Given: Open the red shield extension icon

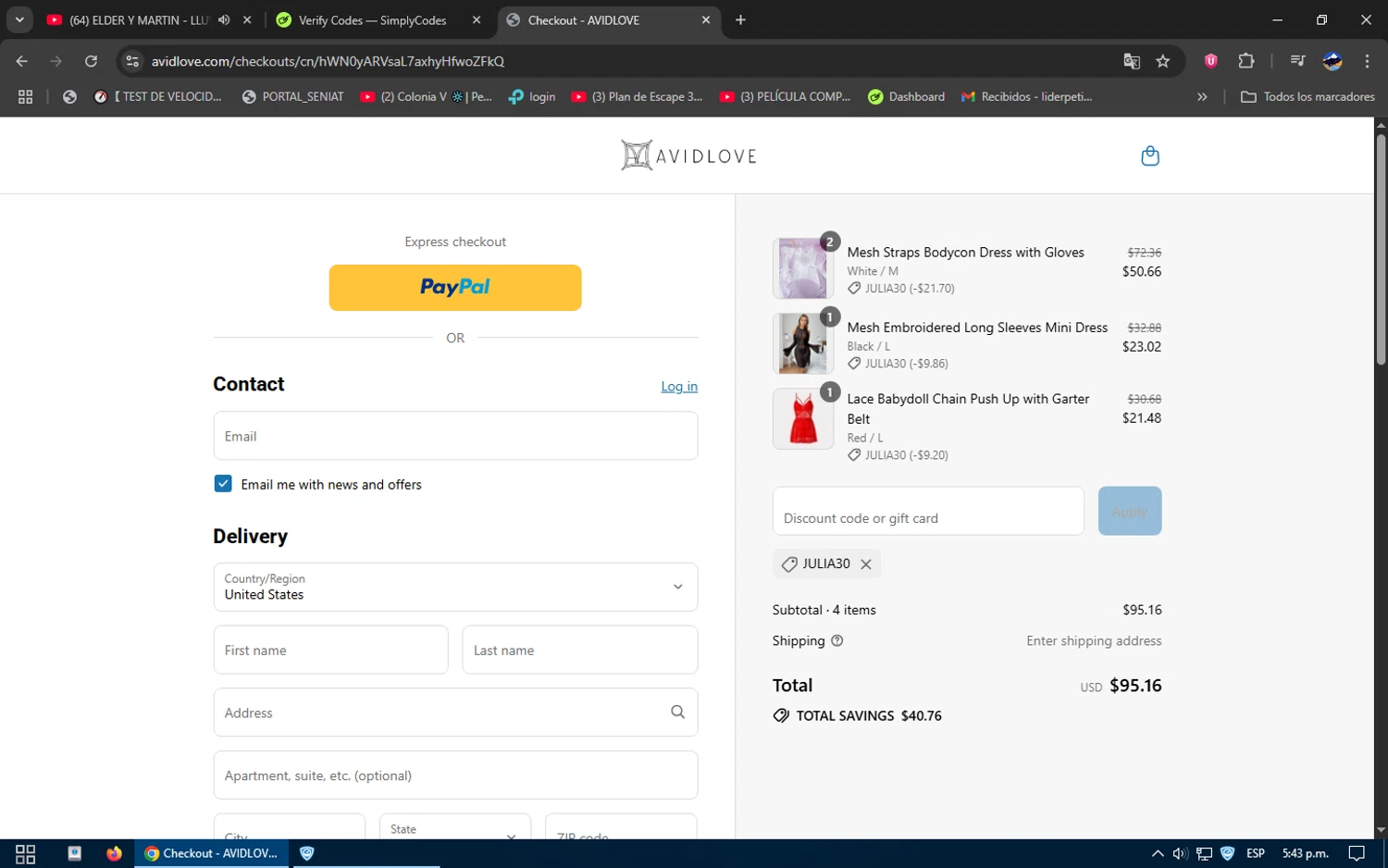Looking at the screenshot, I should click(x=1211, y=61).
